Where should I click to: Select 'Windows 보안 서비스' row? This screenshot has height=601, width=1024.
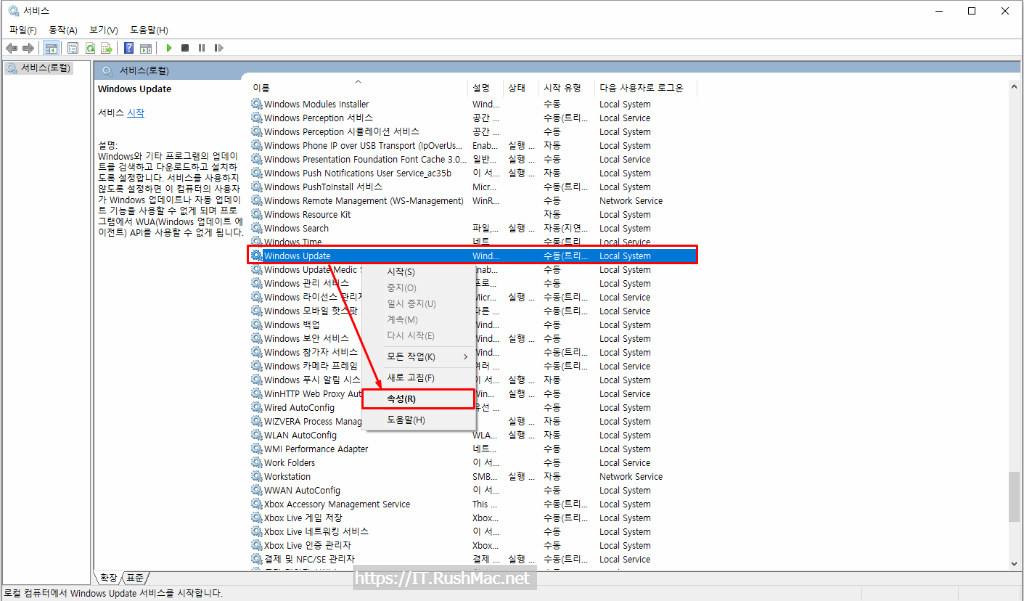tap(473, 338)
